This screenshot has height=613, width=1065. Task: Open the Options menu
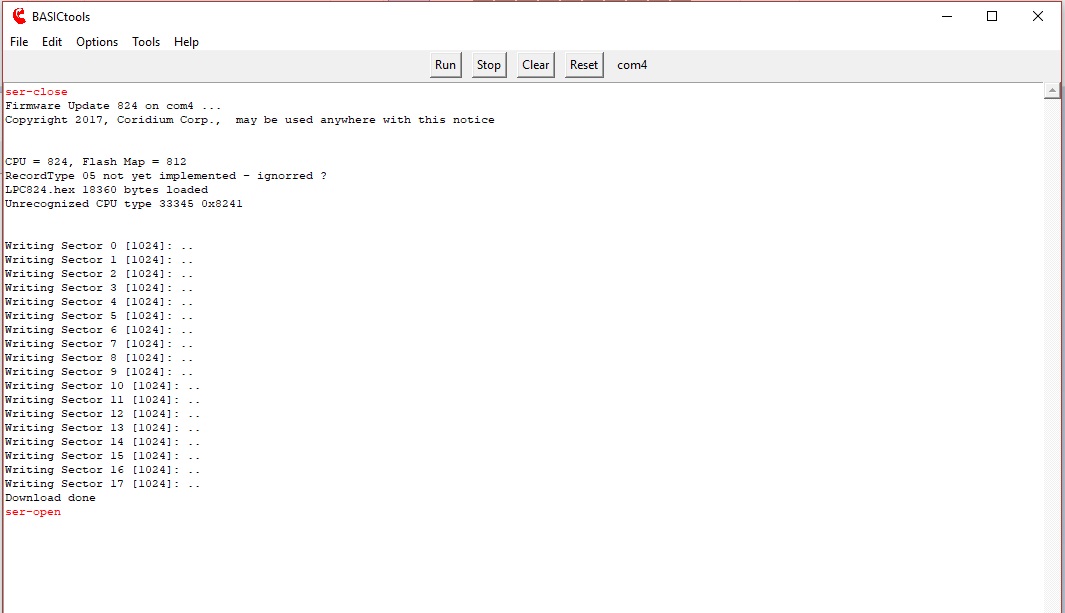tap(97, 42)
